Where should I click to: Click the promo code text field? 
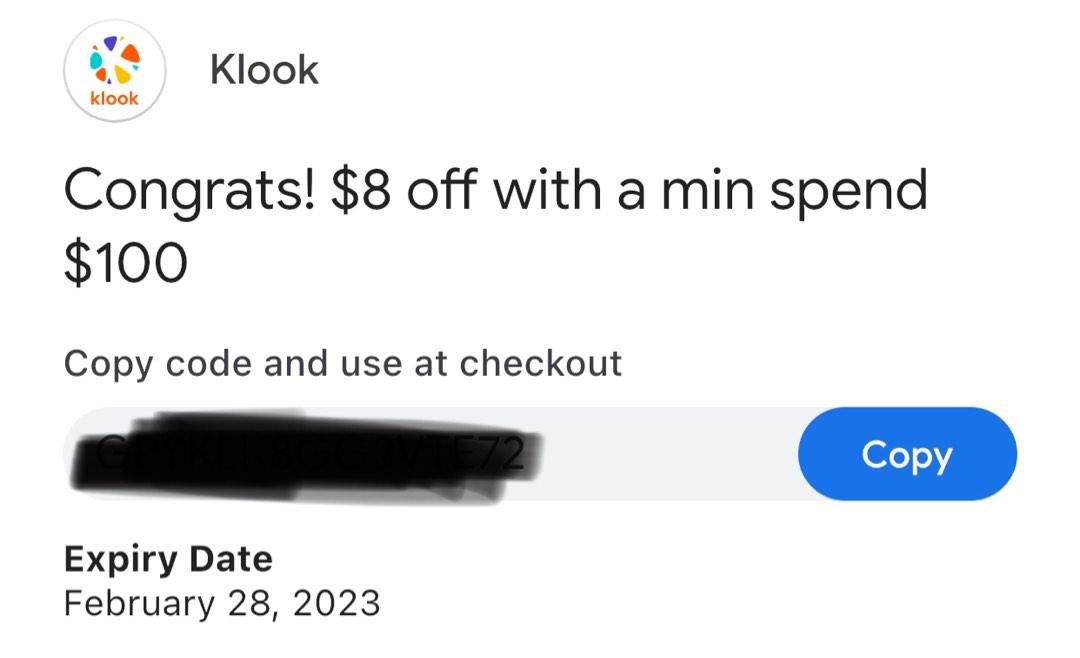[x=400, y=454]
